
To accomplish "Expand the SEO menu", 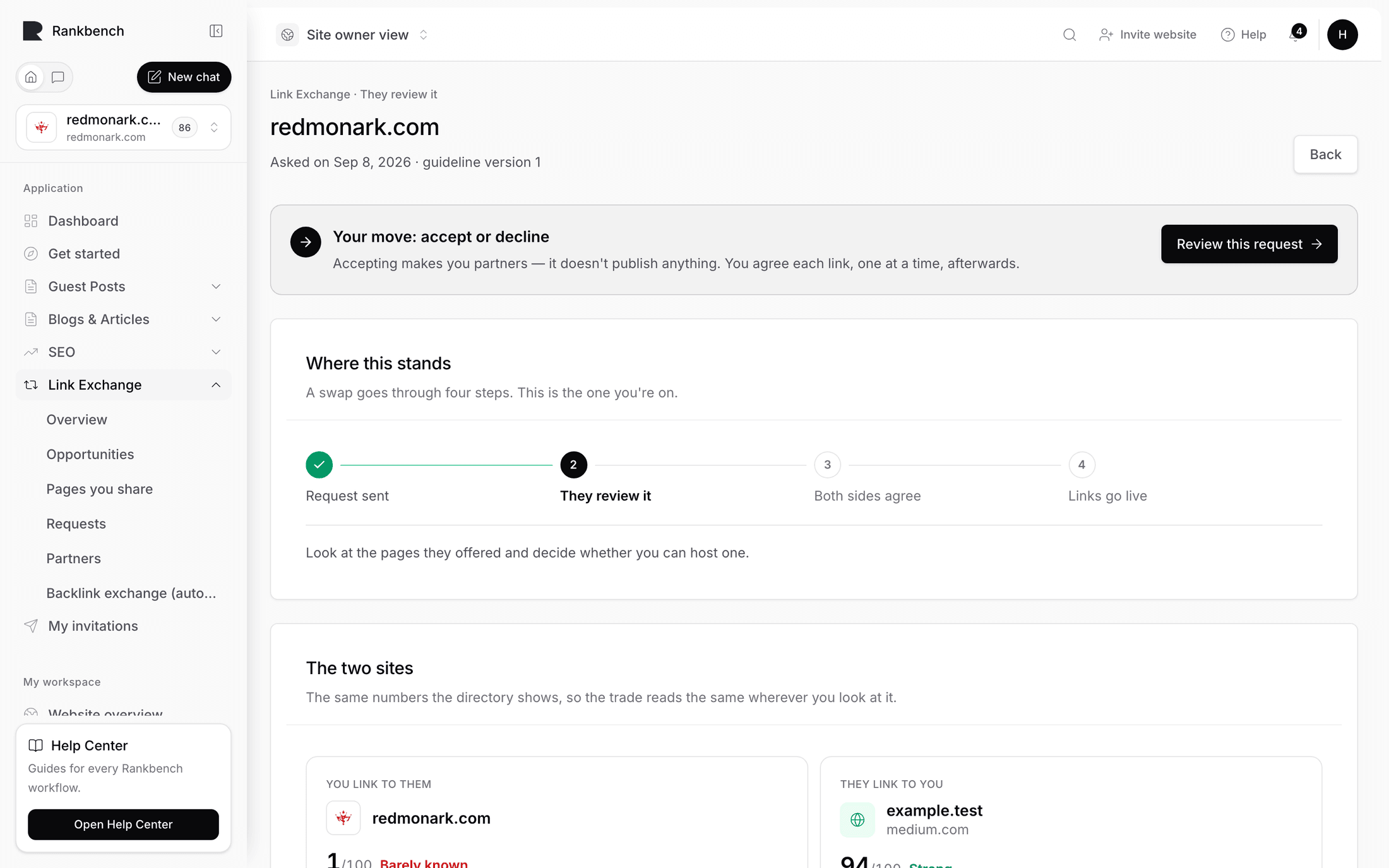I will click(124, 352).
